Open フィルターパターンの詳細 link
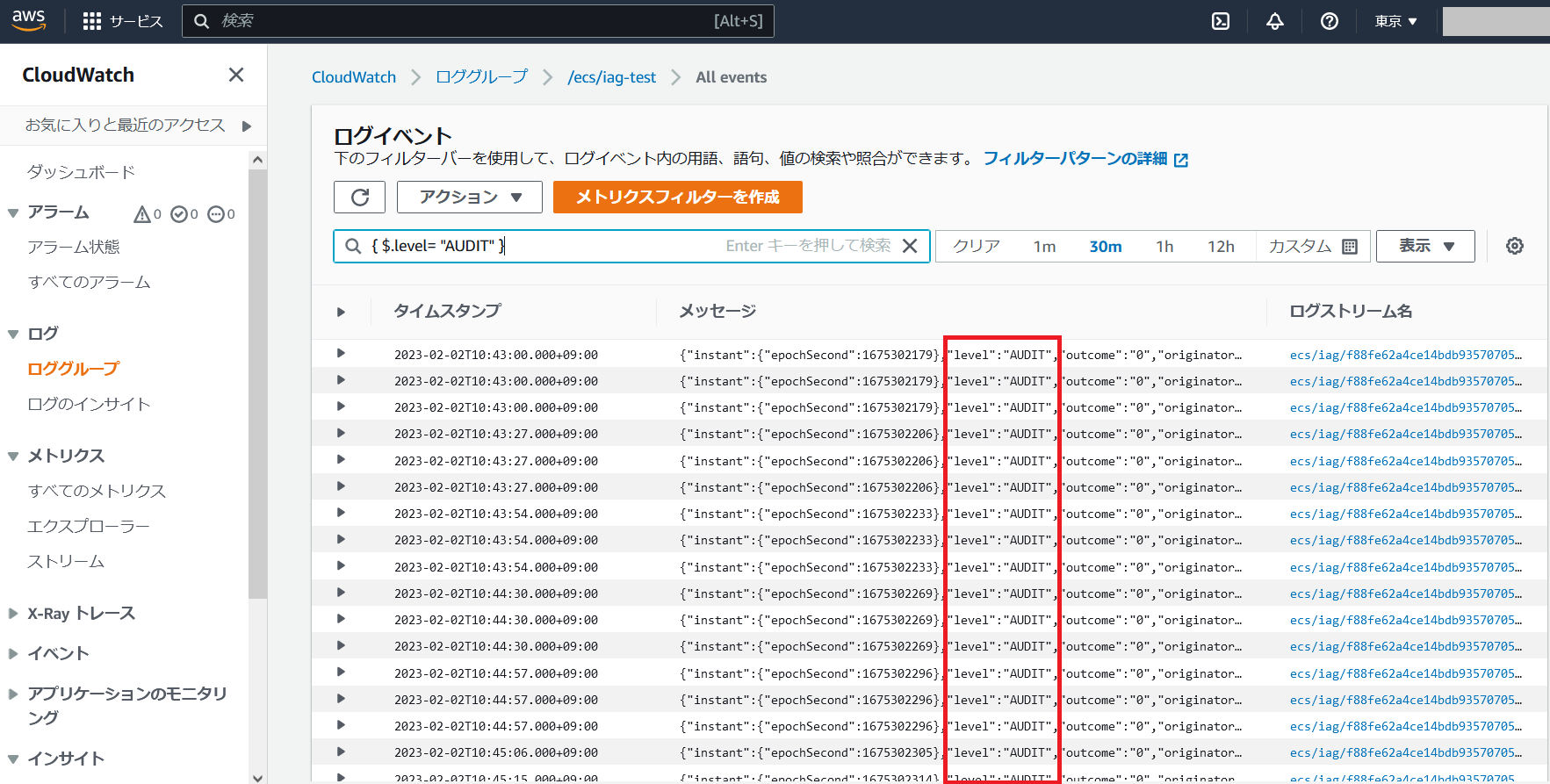This screenshot has width=1550, height=784. click(1085, 158)
